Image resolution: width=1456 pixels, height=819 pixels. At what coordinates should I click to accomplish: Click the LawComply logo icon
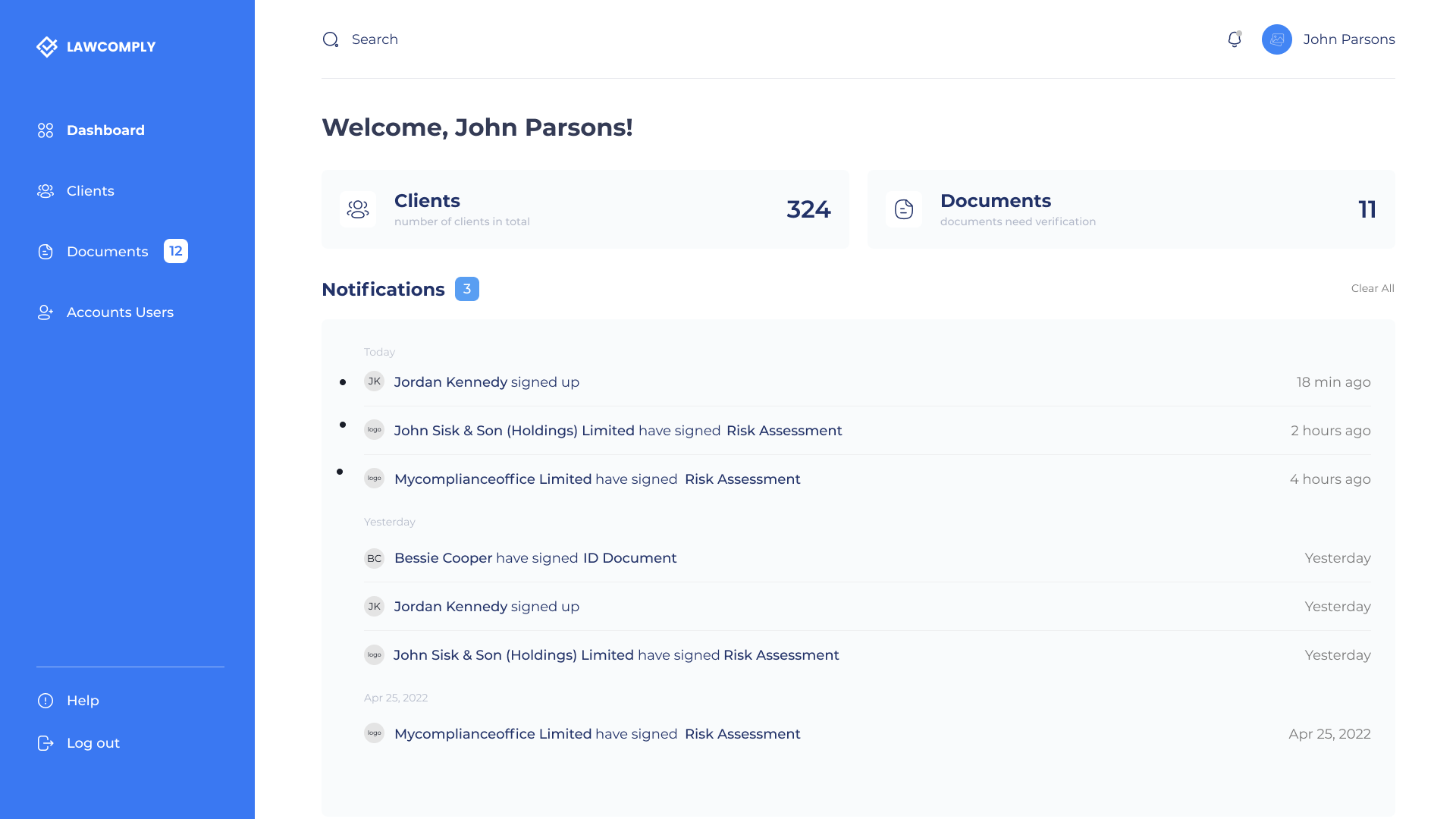tap(46, 47)
